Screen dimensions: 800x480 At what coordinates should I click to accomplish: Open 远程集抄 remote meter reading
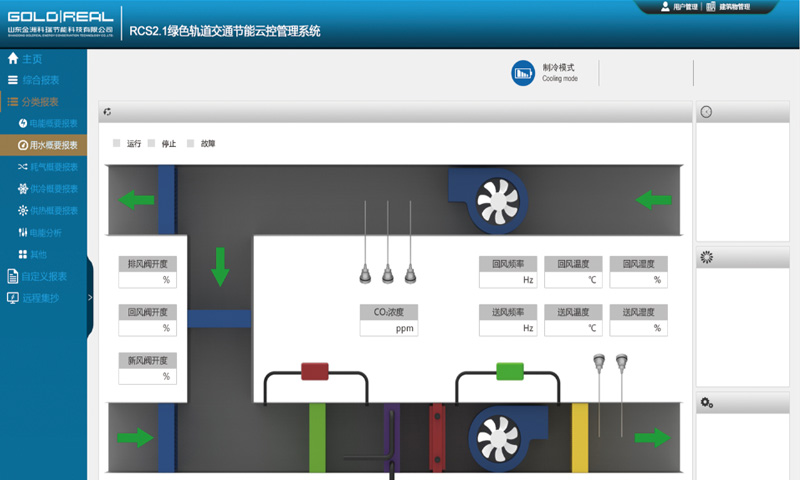point(44,298)
